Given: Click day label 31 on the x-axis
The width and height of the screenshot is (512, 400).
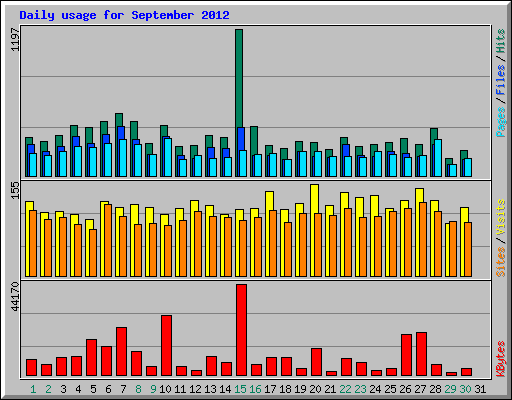Looking at the screenshot, I should [x=480, y=389].
